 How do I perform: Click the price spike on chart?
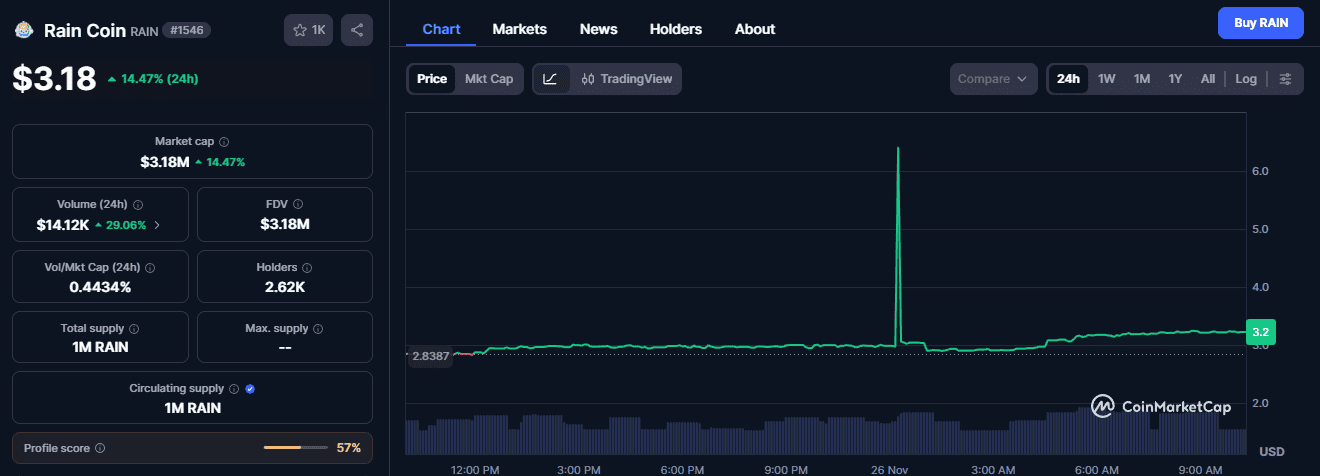tap(898, 150)
